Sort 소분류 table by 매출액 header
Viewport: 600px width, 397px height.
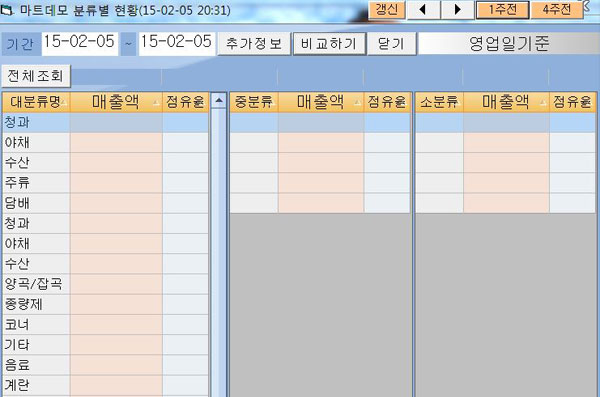tap(506, 102)
